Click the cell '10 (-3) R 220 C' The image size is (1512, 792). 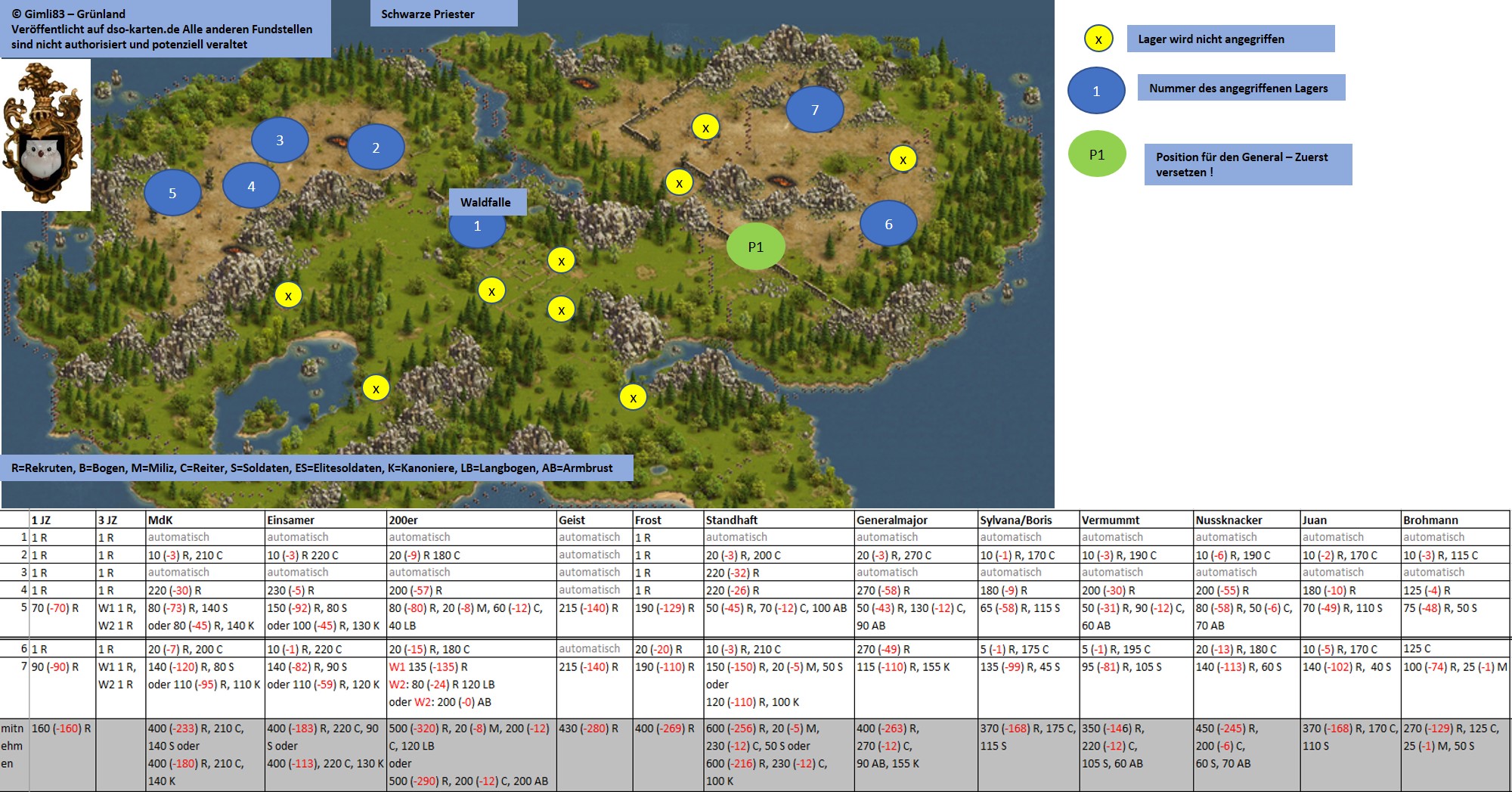click(x=326, y=555)
